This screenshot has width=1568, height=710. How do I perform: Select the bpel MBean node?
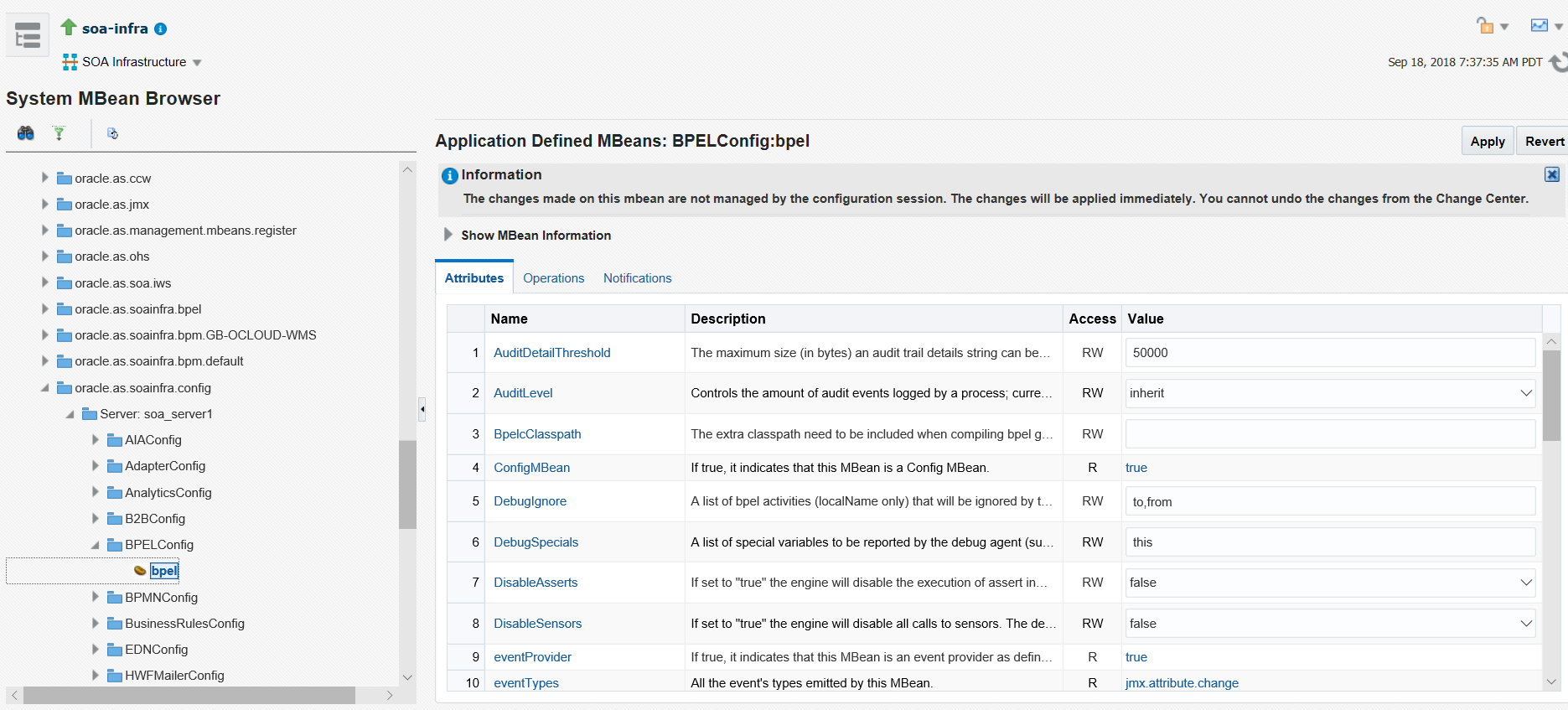pyautogui.click(x=164, y=571)
